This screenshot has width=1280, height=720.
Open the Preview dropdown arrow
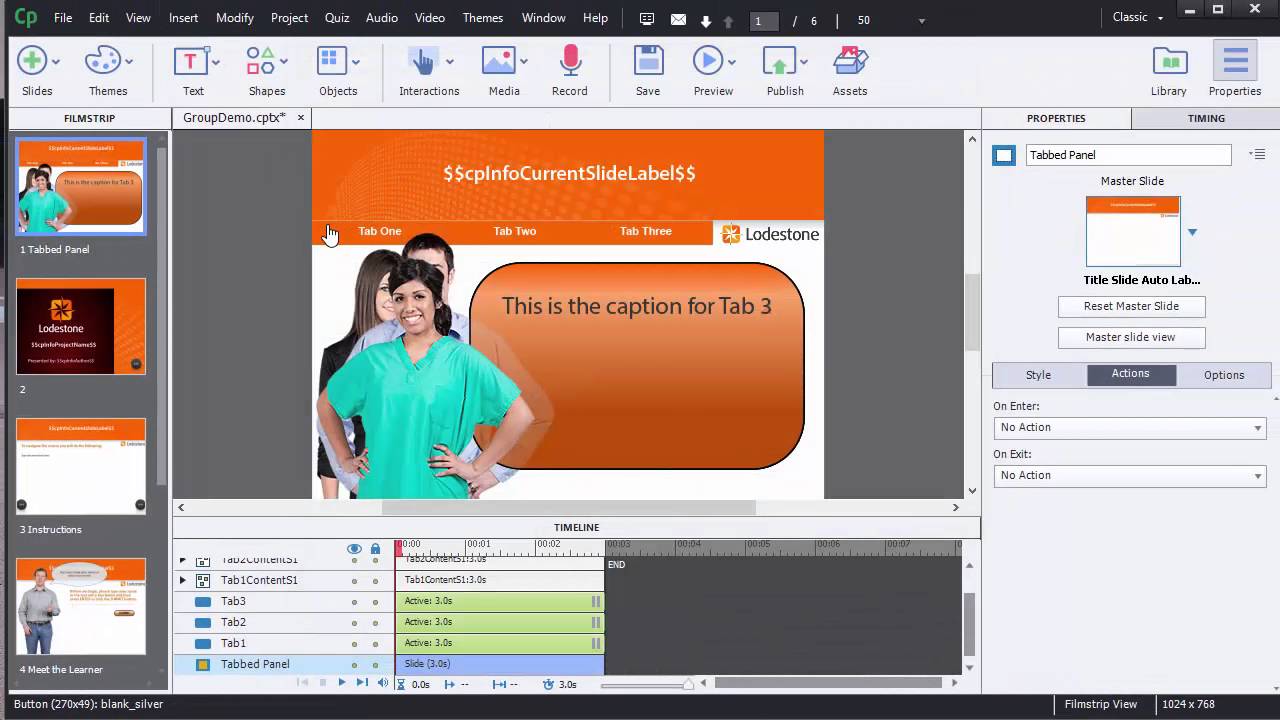click(733, 62)
